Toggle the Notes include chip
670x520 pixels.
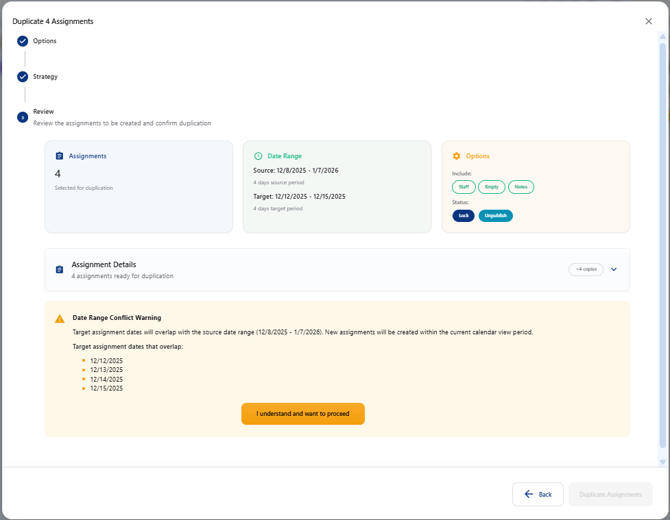(x=521, y=187)
